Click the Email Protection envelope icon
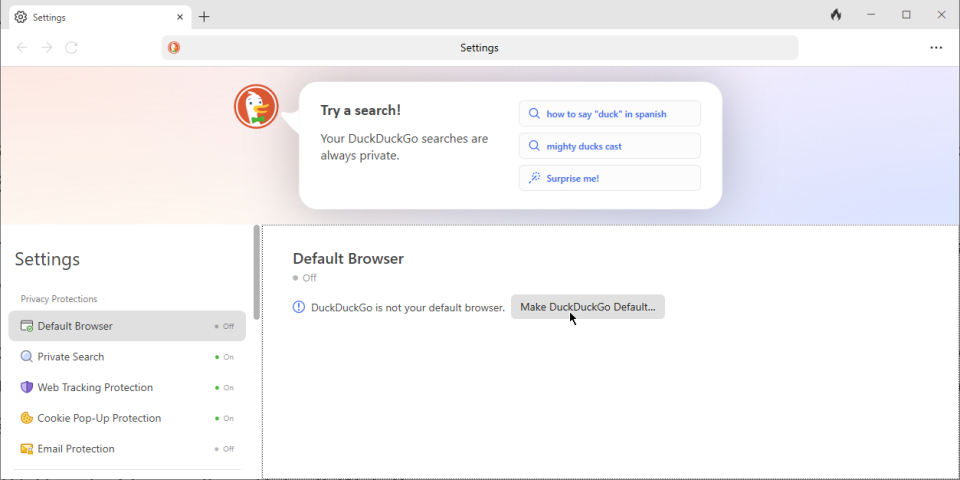 click(27, 449)
